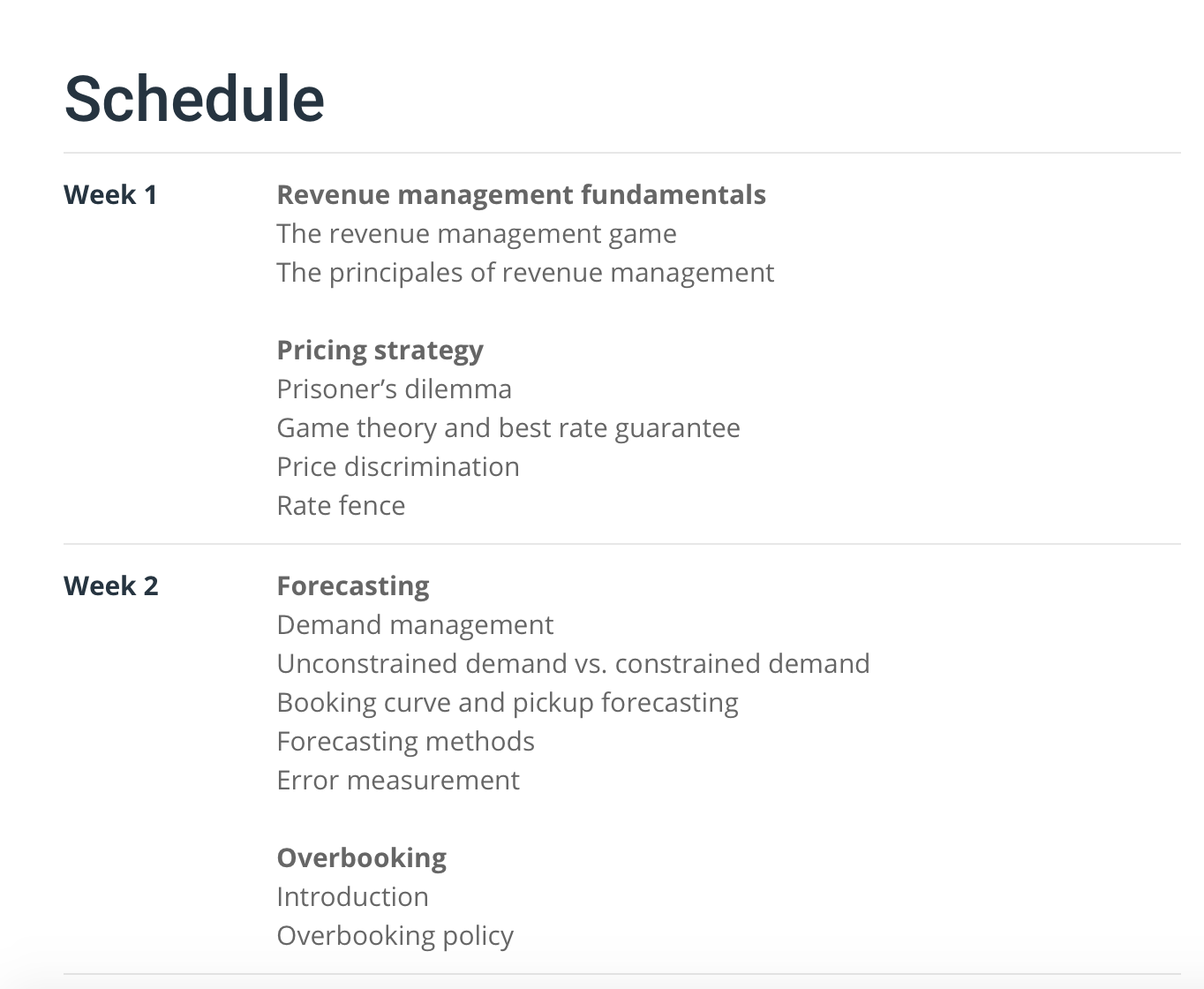Click the Error measurement topic
This screenshot has height=989, width=1204.
pyautogui.click(x=398, y=781)
